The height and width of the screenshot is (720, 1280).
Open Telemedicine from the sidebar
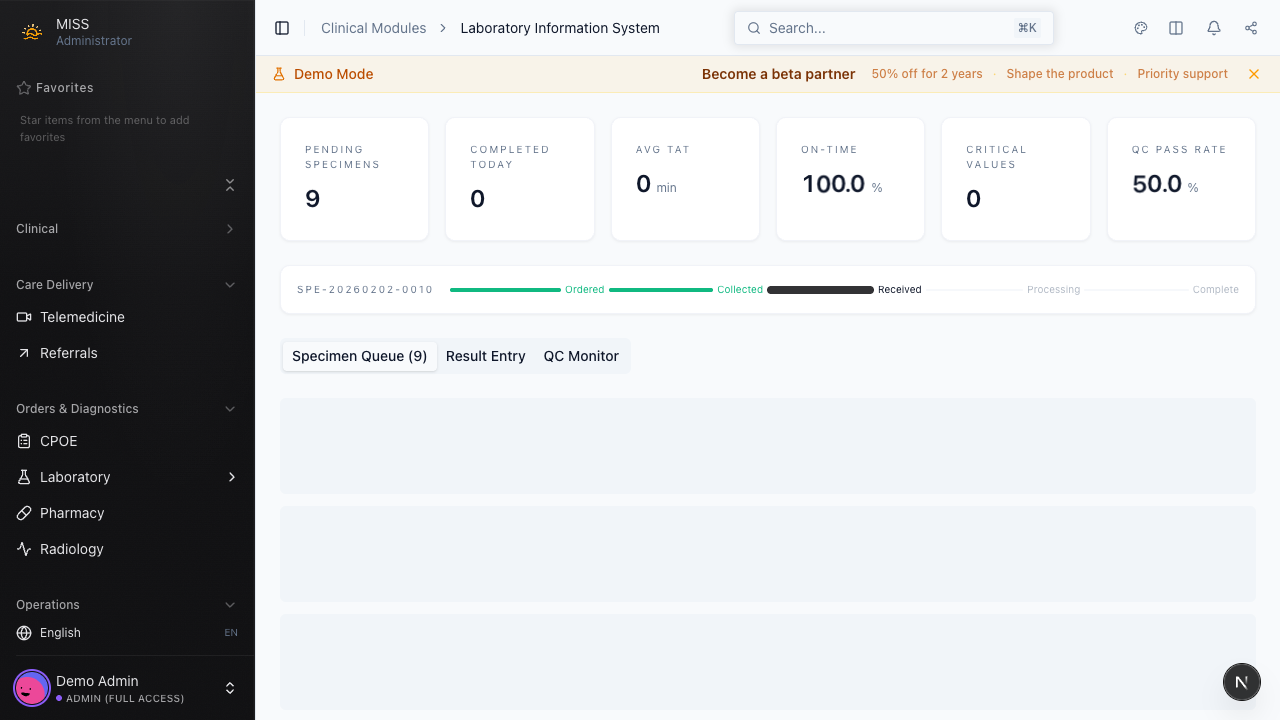point(82,317)
